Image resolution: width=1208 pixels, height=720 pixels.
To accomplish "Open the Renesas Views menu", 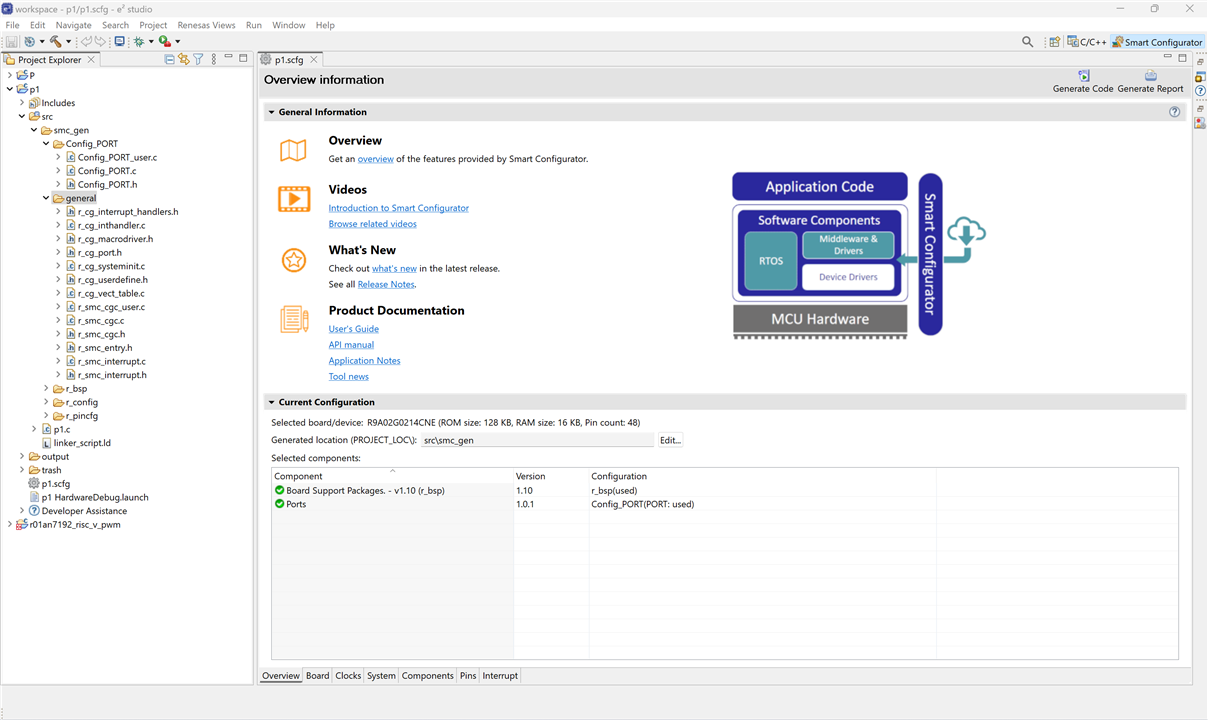I will [206, 25].
